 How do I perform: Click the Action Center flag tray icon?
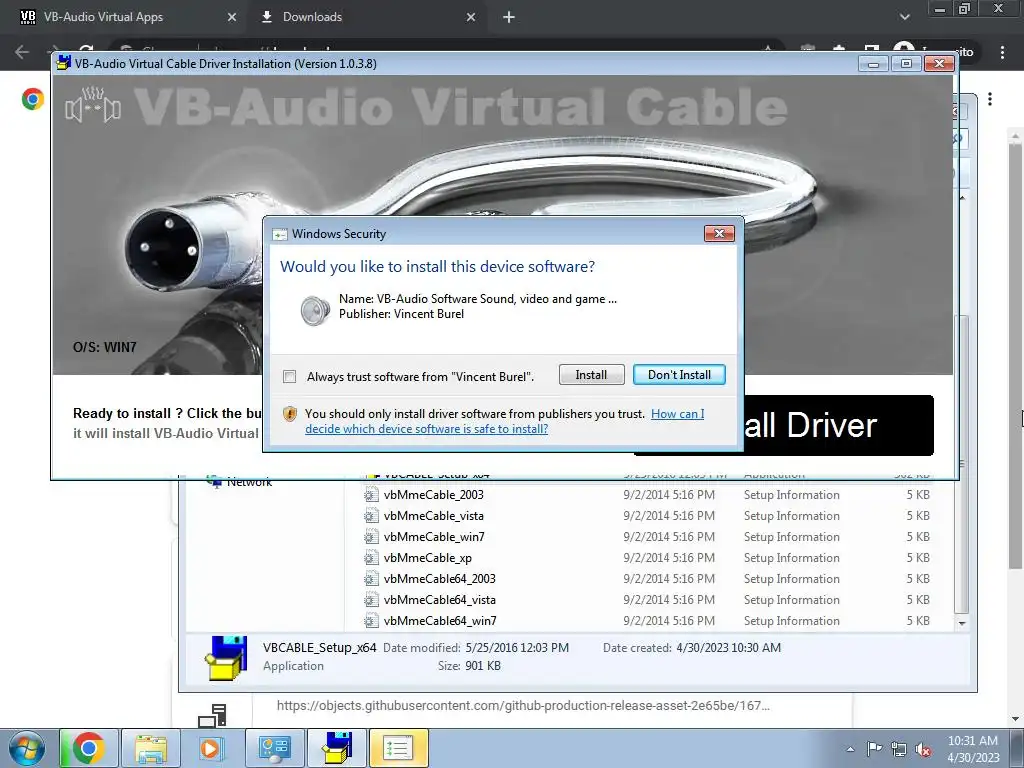(874, 749)
